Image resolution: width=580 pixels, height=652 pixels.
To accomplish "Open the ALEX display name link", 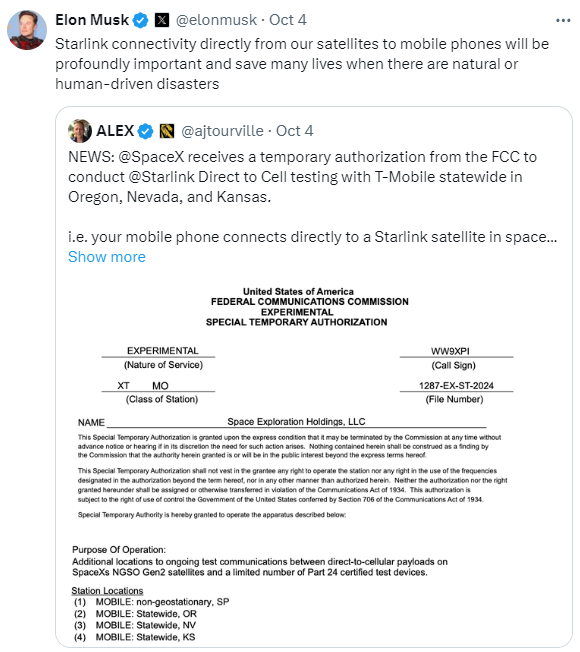I will click(115, 131).
